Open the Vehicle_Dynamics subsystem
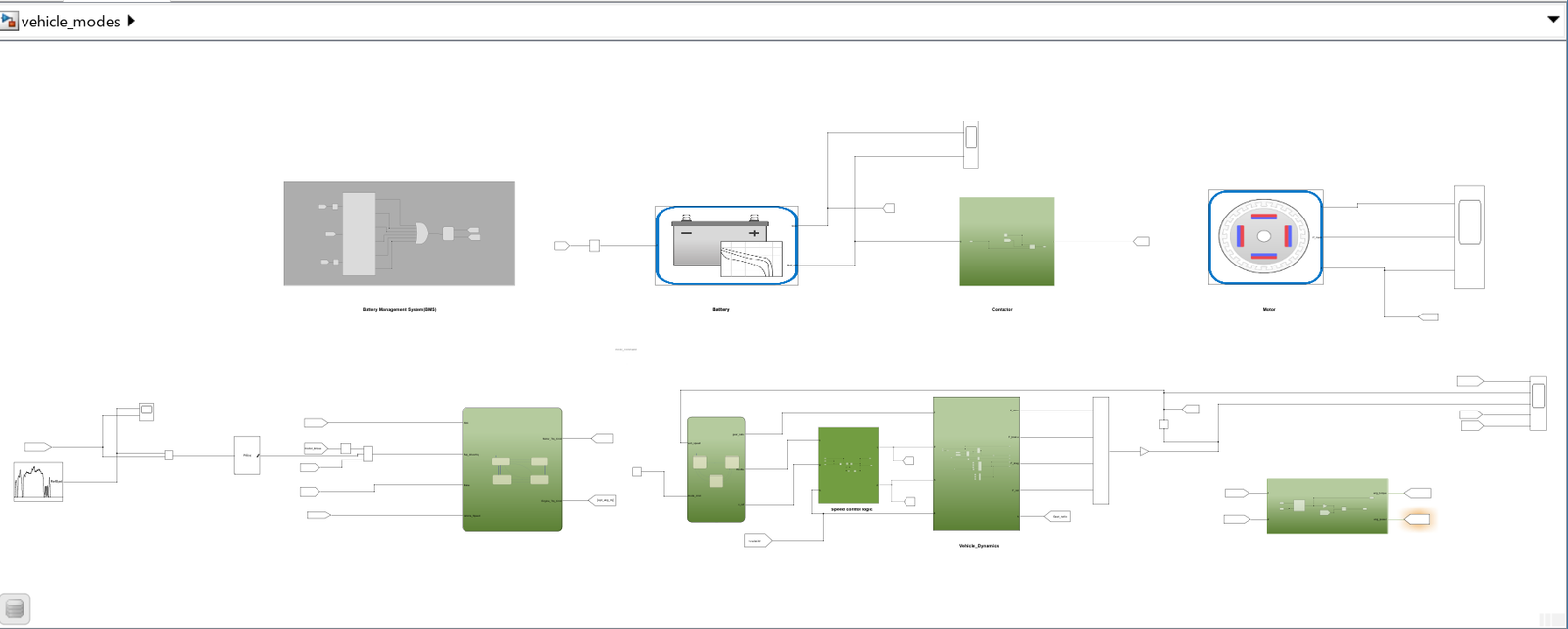 [x=976, y=462]
